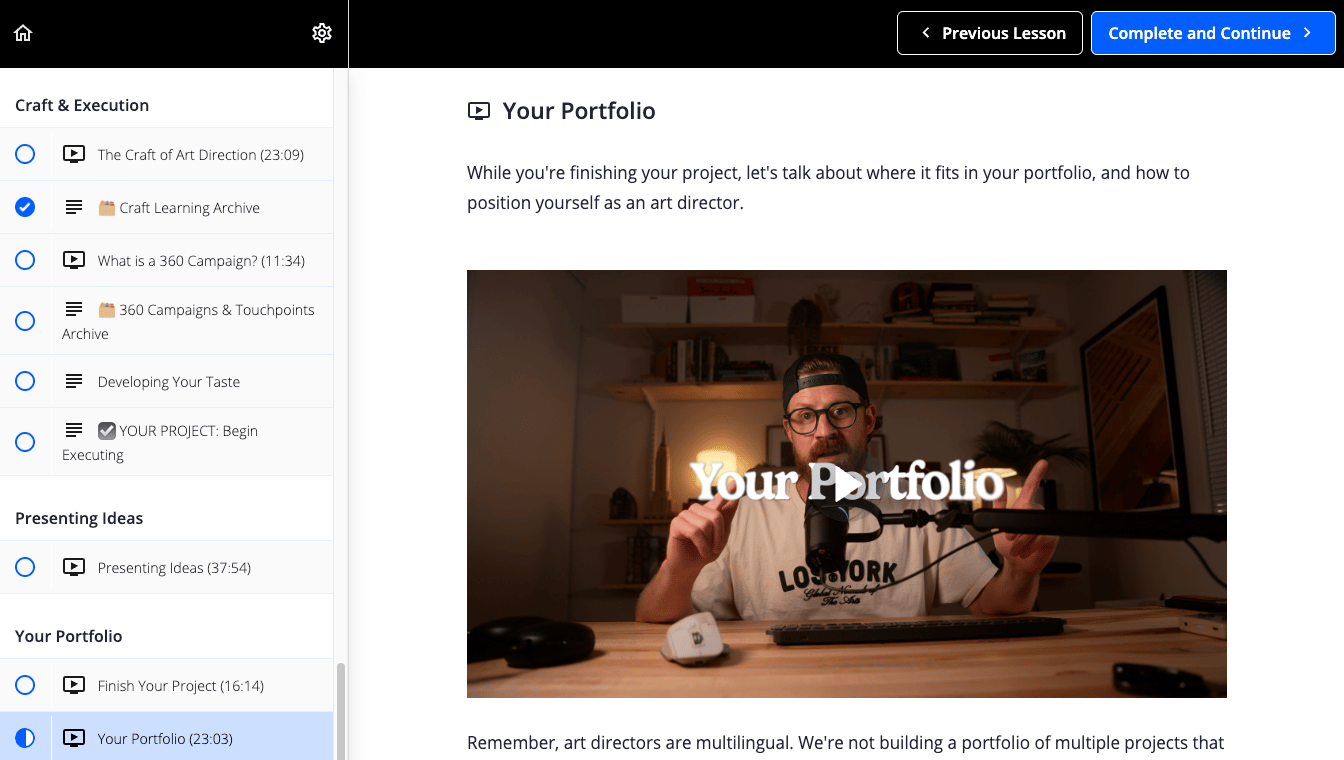The height and width of the screenshot is (760, 1344).
Task: Play the Your Portfolio video
Action: pos(847,483)
